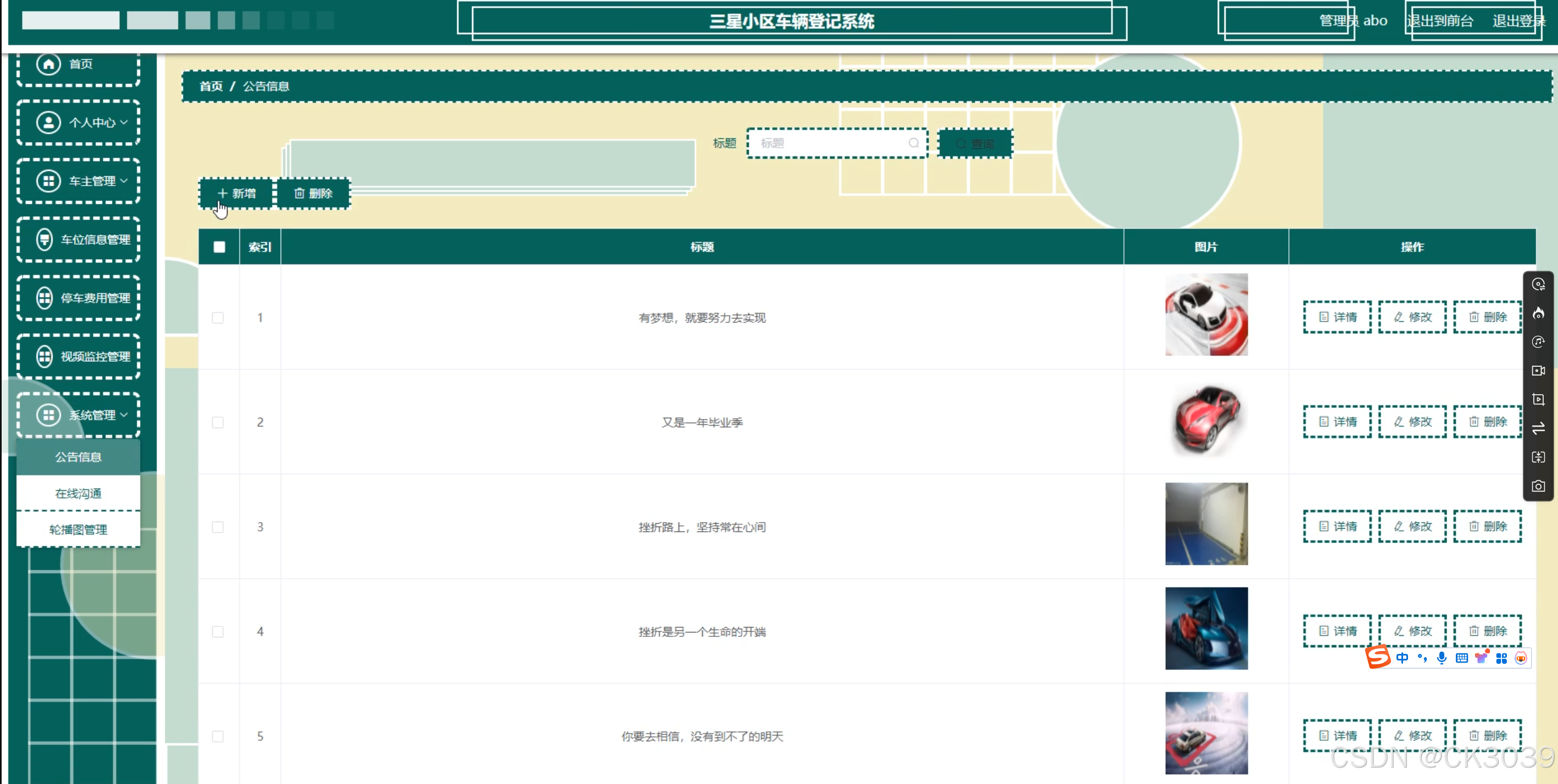1558x784 pixels.
Task: Click the Sogou keyboard icon in IME bar
Action: [1462, 658]
